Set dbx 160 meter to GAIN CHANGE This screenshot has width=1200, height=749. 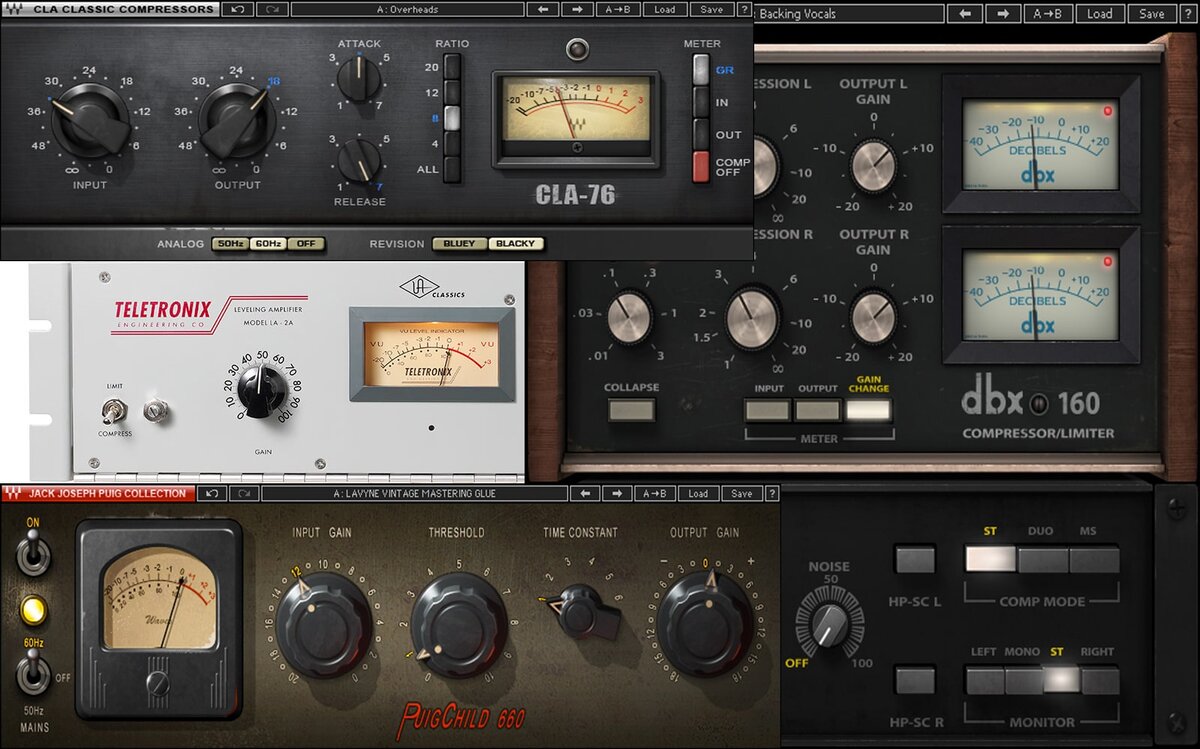click(x=868, y=410)
